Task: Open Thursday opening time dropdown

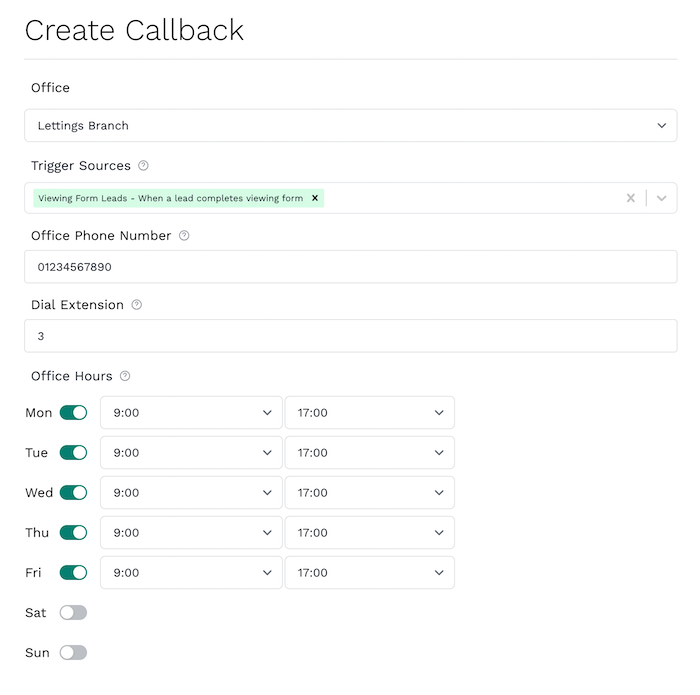Action: (x=191, y=533)
